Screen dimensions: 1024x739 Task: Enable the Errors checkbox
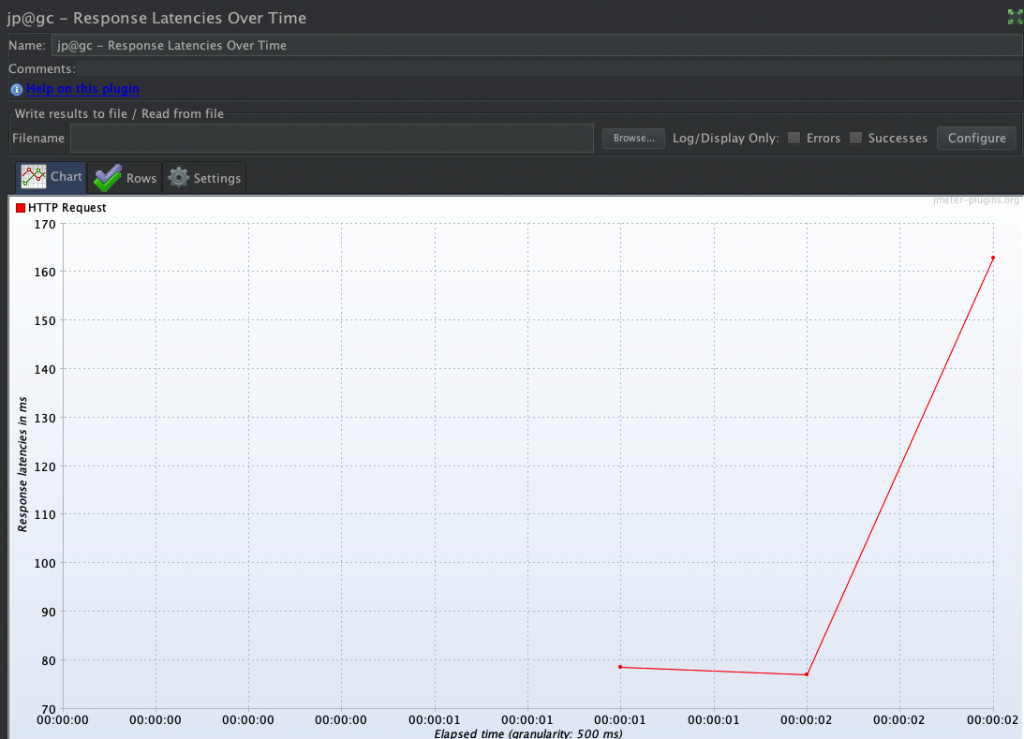[794, 138]
